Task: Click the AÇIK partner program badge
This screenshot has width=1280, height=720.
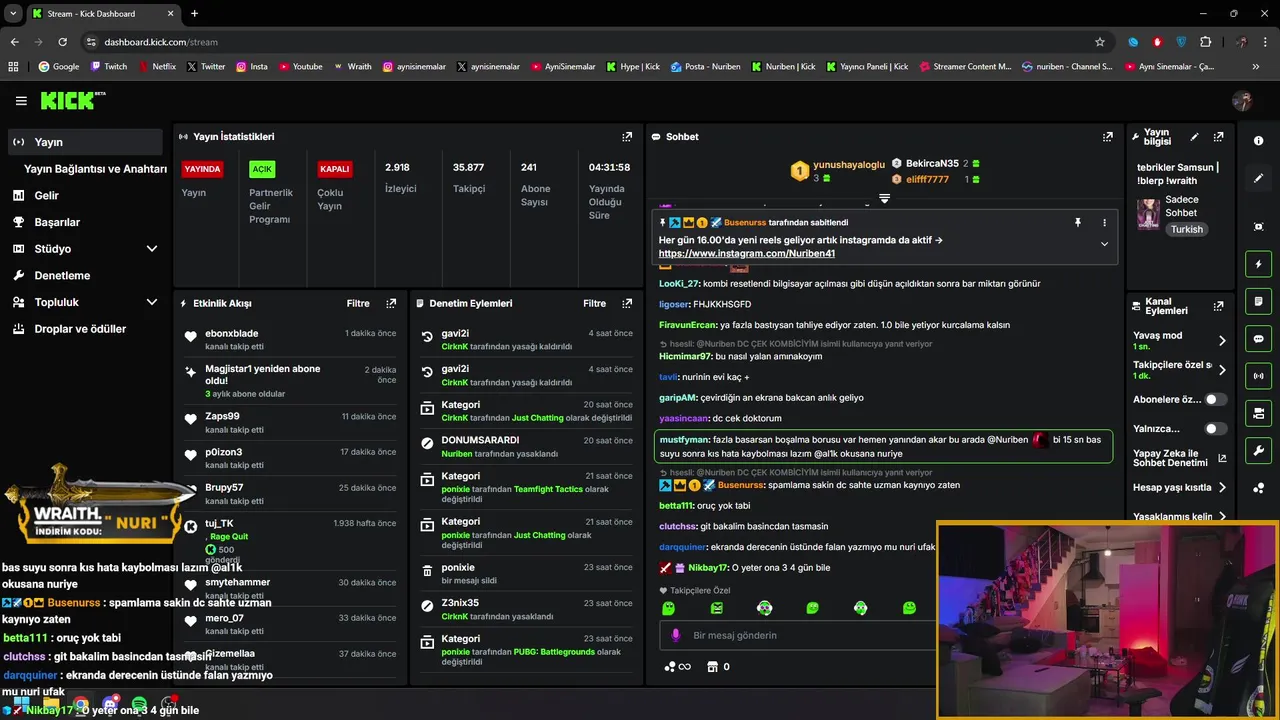Action: [x=262, y=169]
